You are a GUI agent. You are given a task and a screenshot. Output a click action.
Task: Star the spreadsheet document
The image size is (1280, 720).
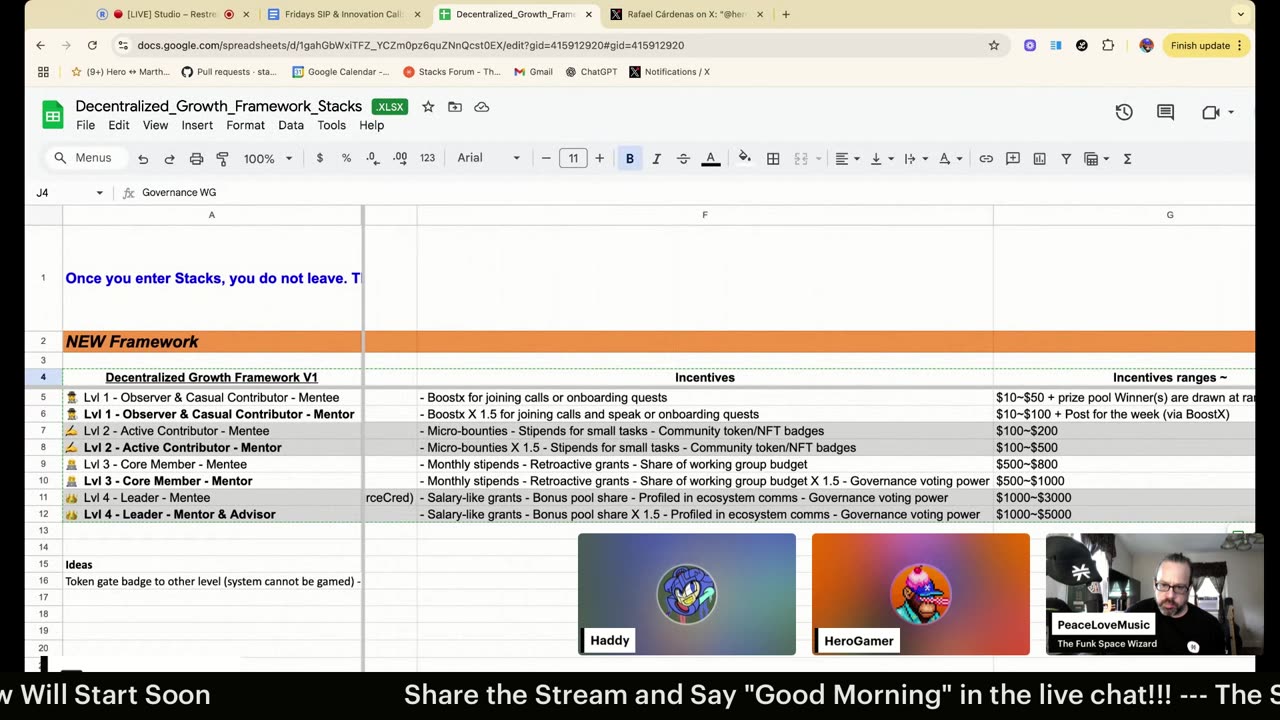coord(428,107)
